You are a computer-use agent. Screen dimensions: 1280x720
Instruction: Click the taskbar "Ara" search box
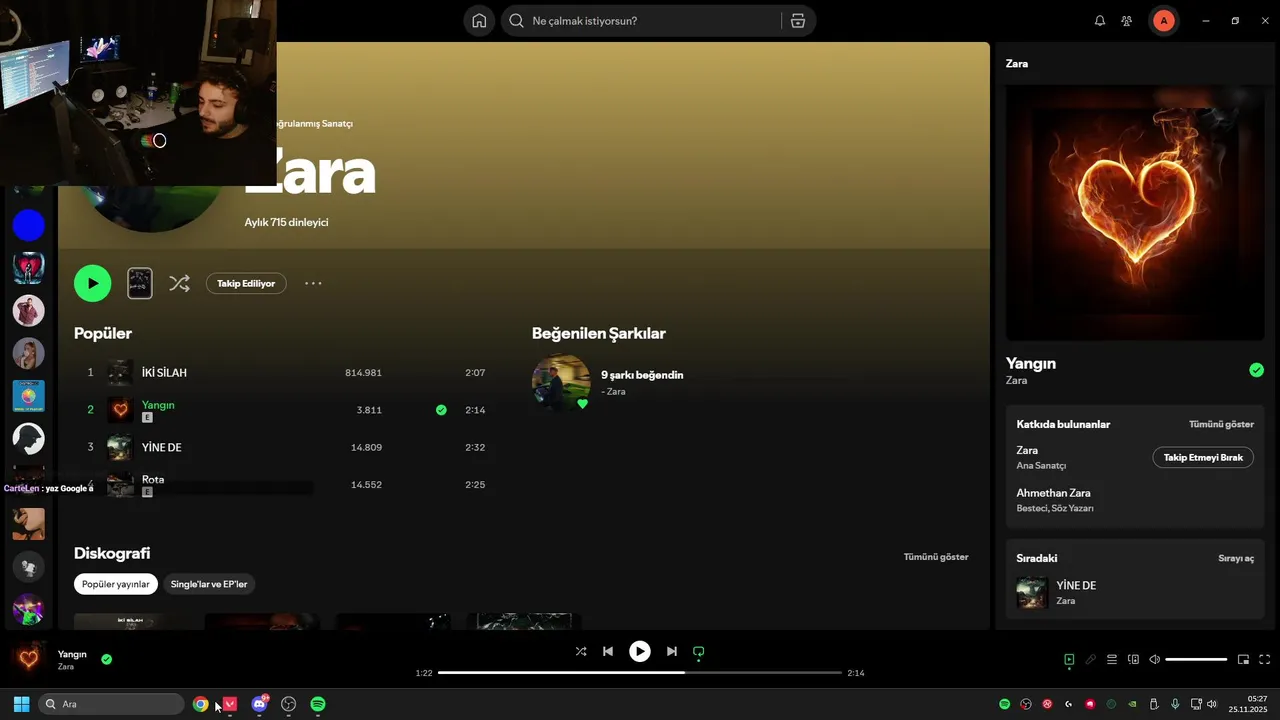coord(111,704)
